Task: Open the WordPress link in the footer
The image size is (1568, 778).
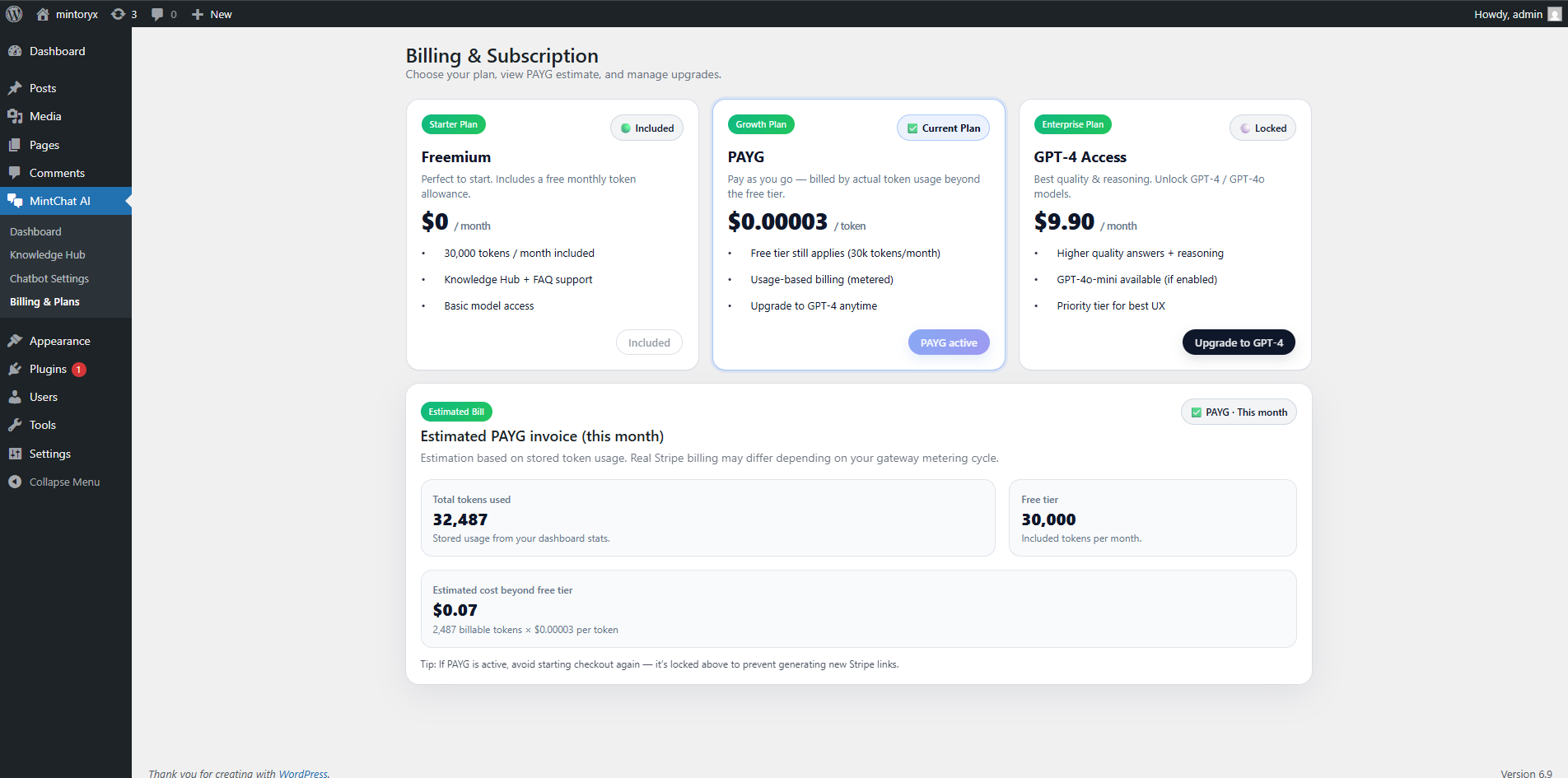Action: click(x=304, y=774)
